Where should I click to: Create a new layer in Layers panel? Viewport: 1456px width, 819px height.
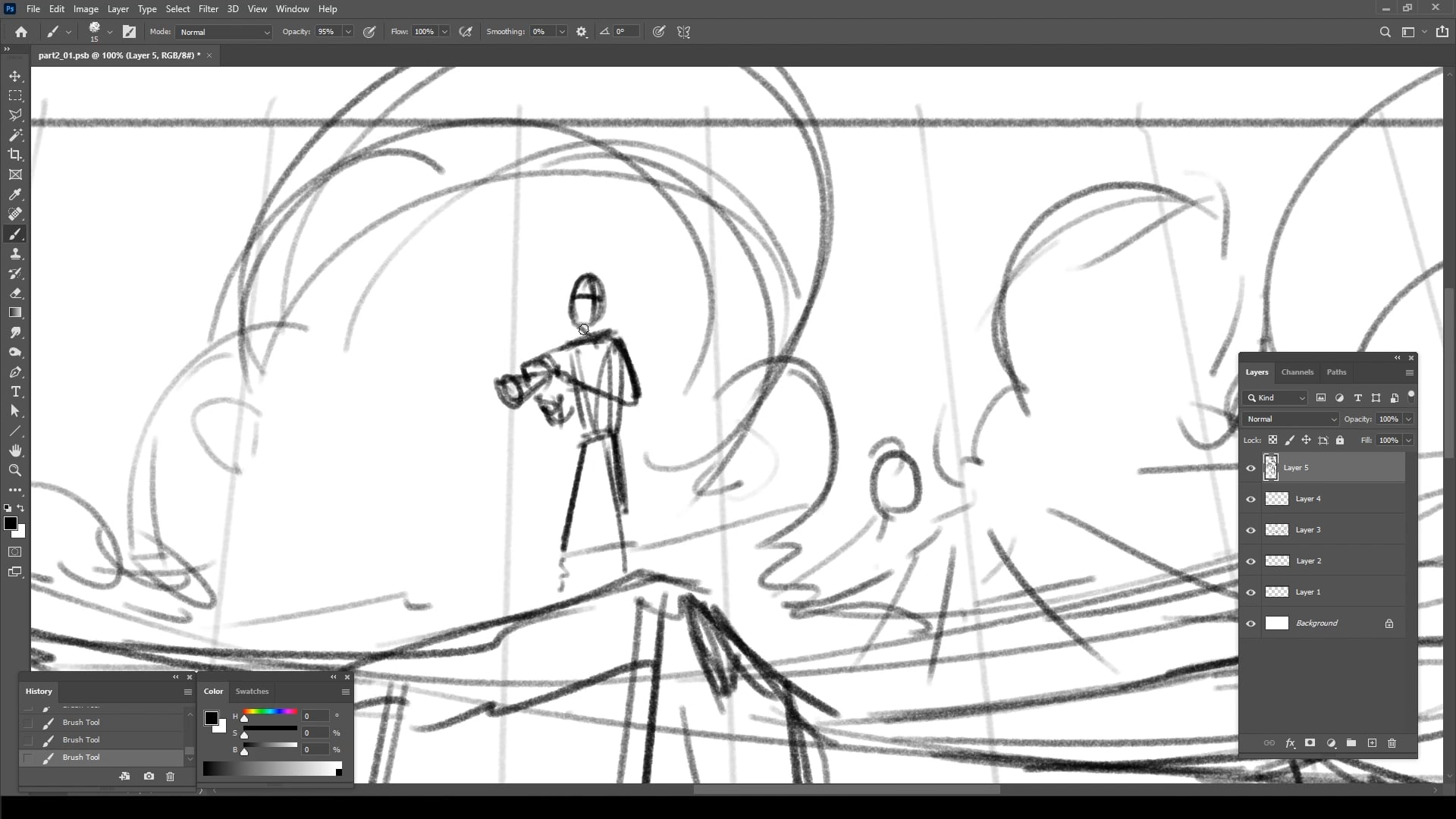[1372, 744]
